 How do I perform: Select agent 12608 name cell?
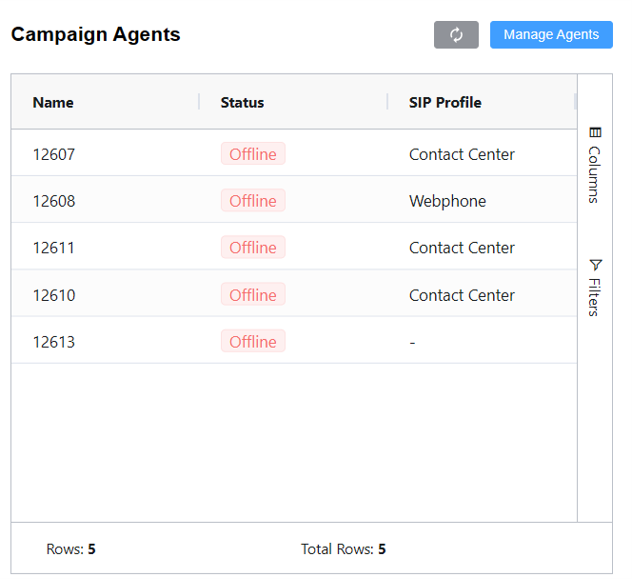coord(54,201)
